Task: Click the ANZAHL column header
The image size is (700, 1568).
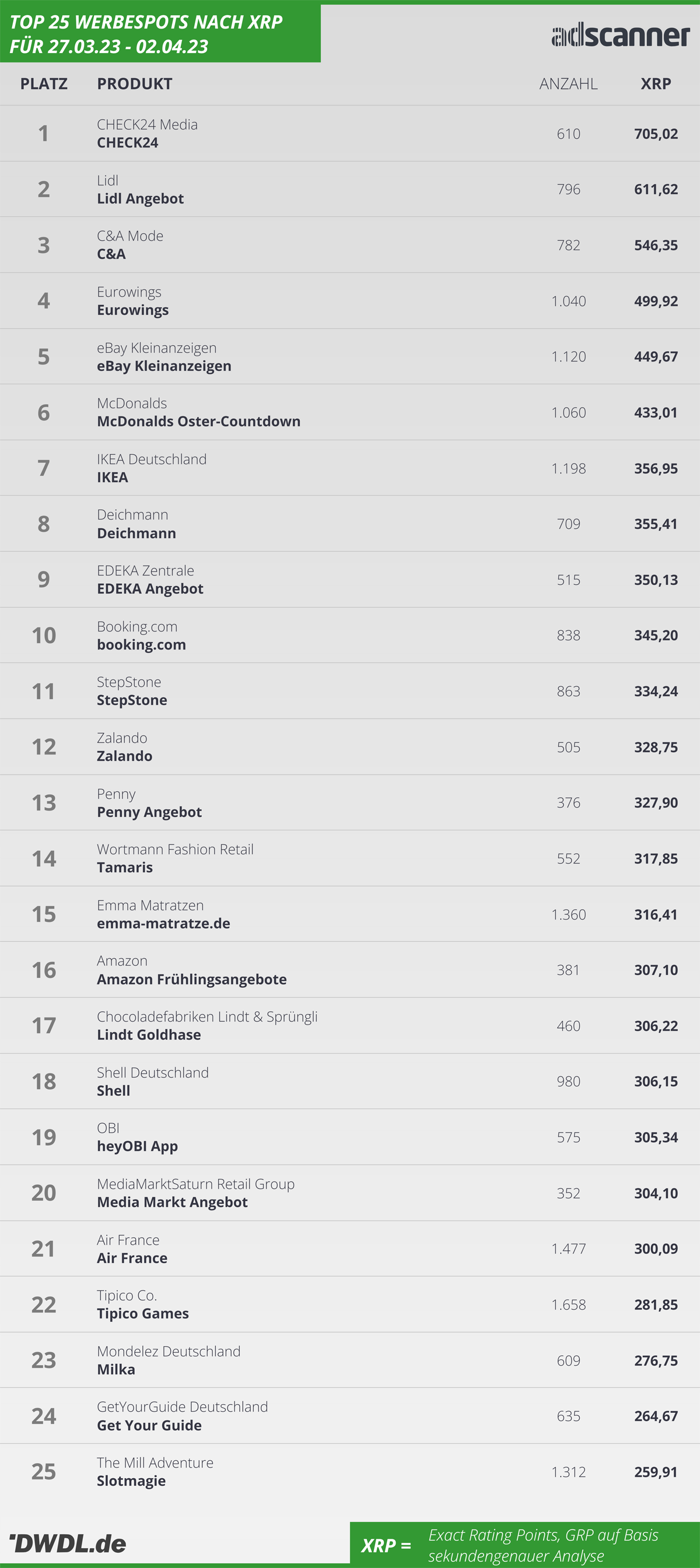Action: 568,84
